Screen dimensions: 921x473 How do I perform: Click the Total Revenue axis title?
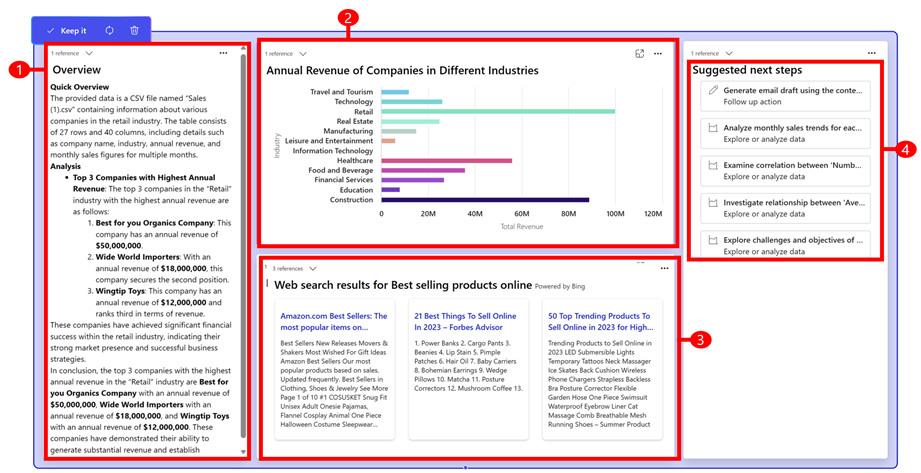(522, 226)
